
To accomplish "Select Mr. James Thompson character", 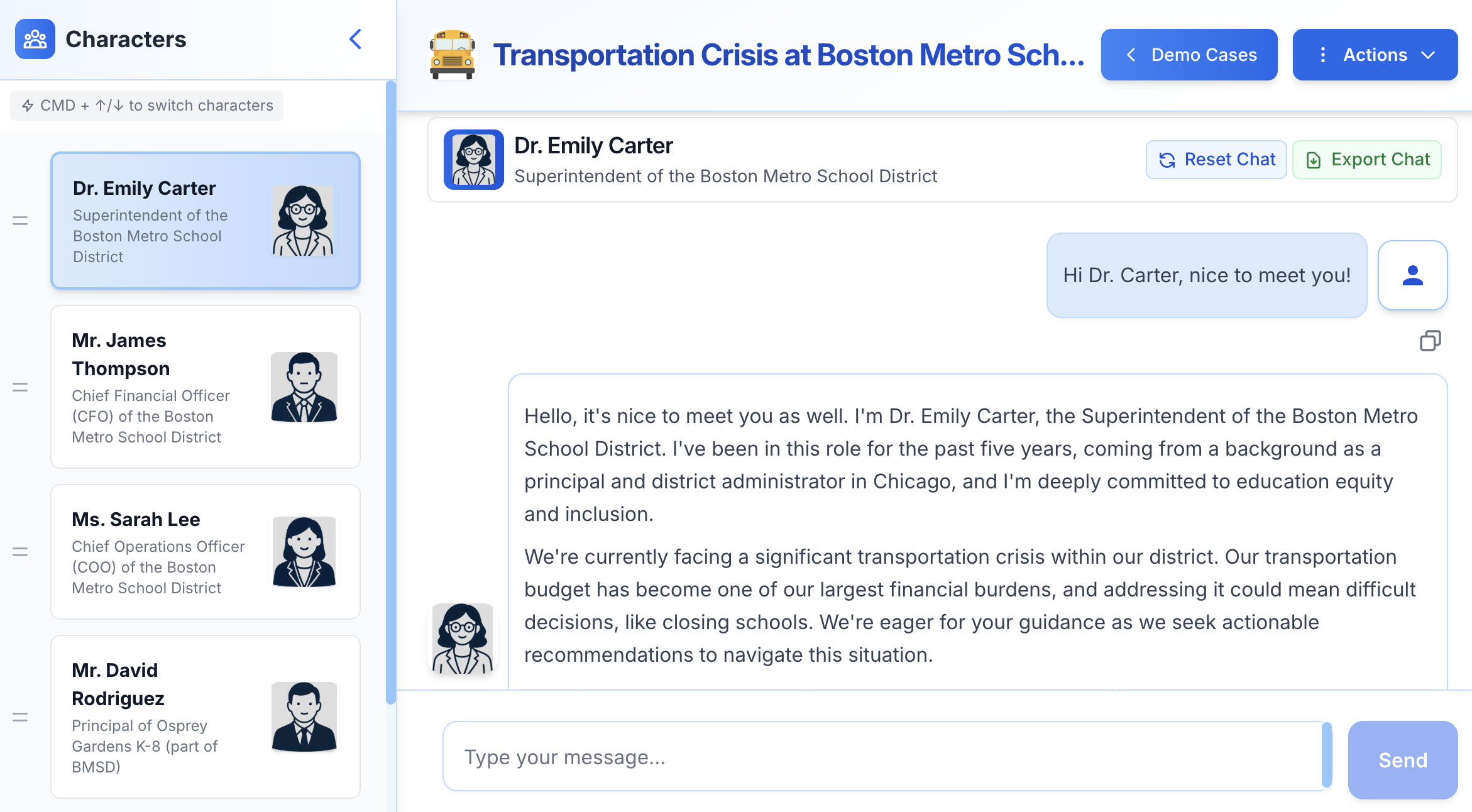I will 206,387.
